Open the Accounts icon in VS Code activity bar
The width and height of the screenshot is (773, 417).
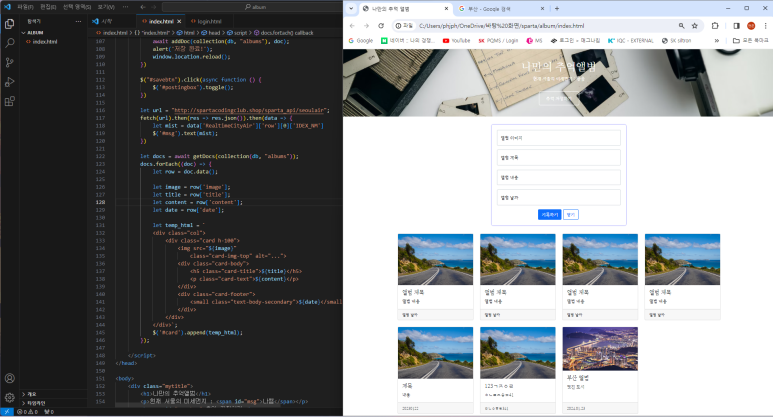(x=9, y=379)
